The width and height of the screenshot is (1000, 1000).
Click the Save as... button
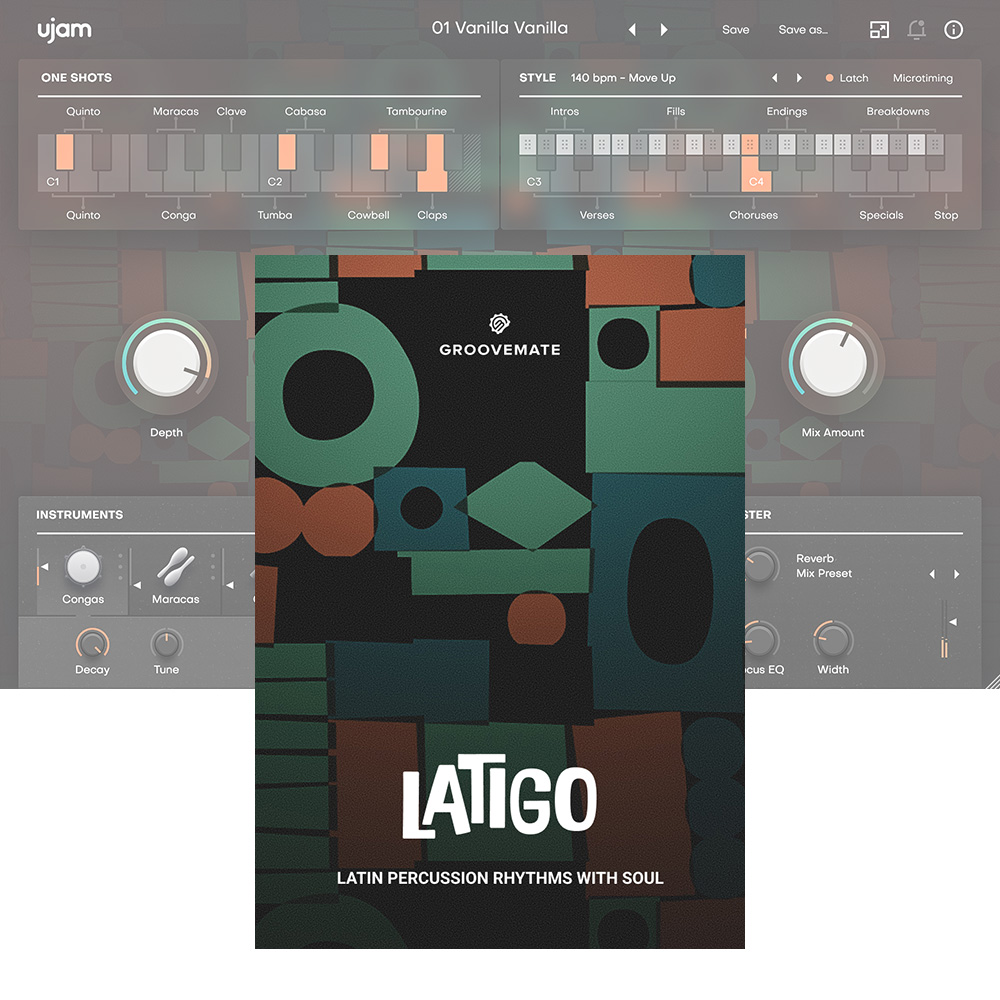[x=802, y=30]
